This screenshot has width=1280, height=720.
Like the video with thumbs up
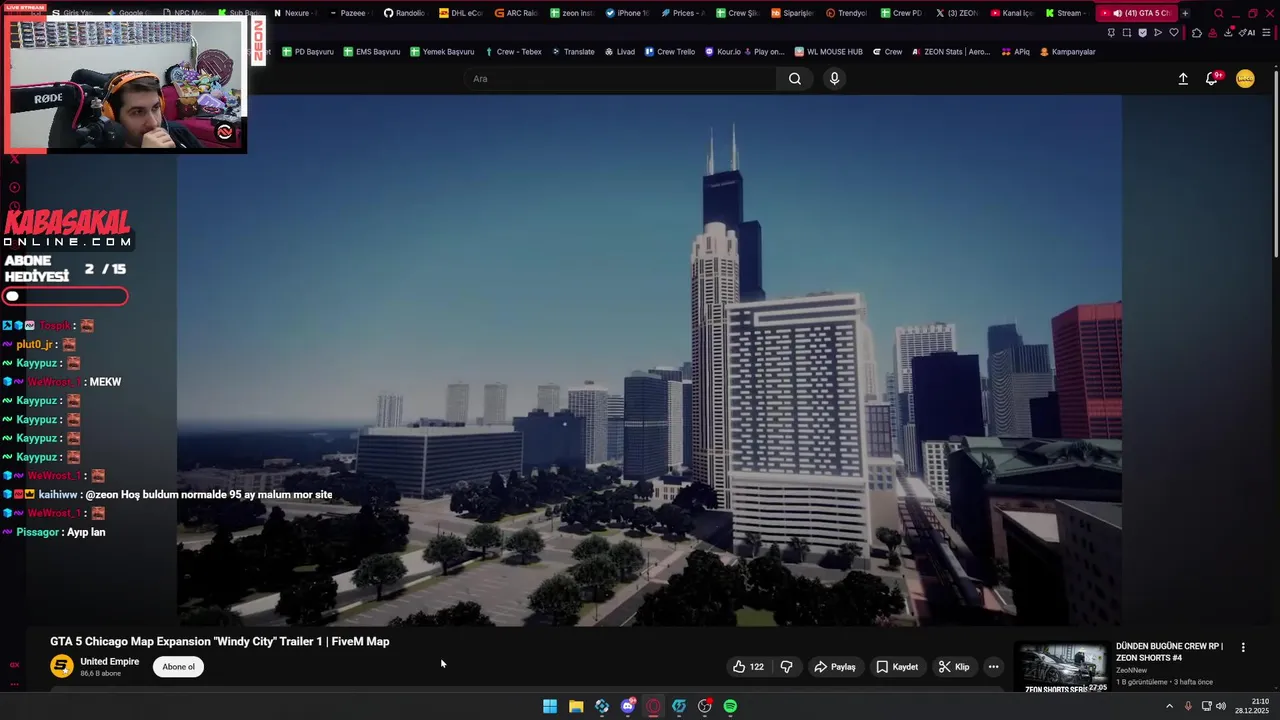[748, 667]
